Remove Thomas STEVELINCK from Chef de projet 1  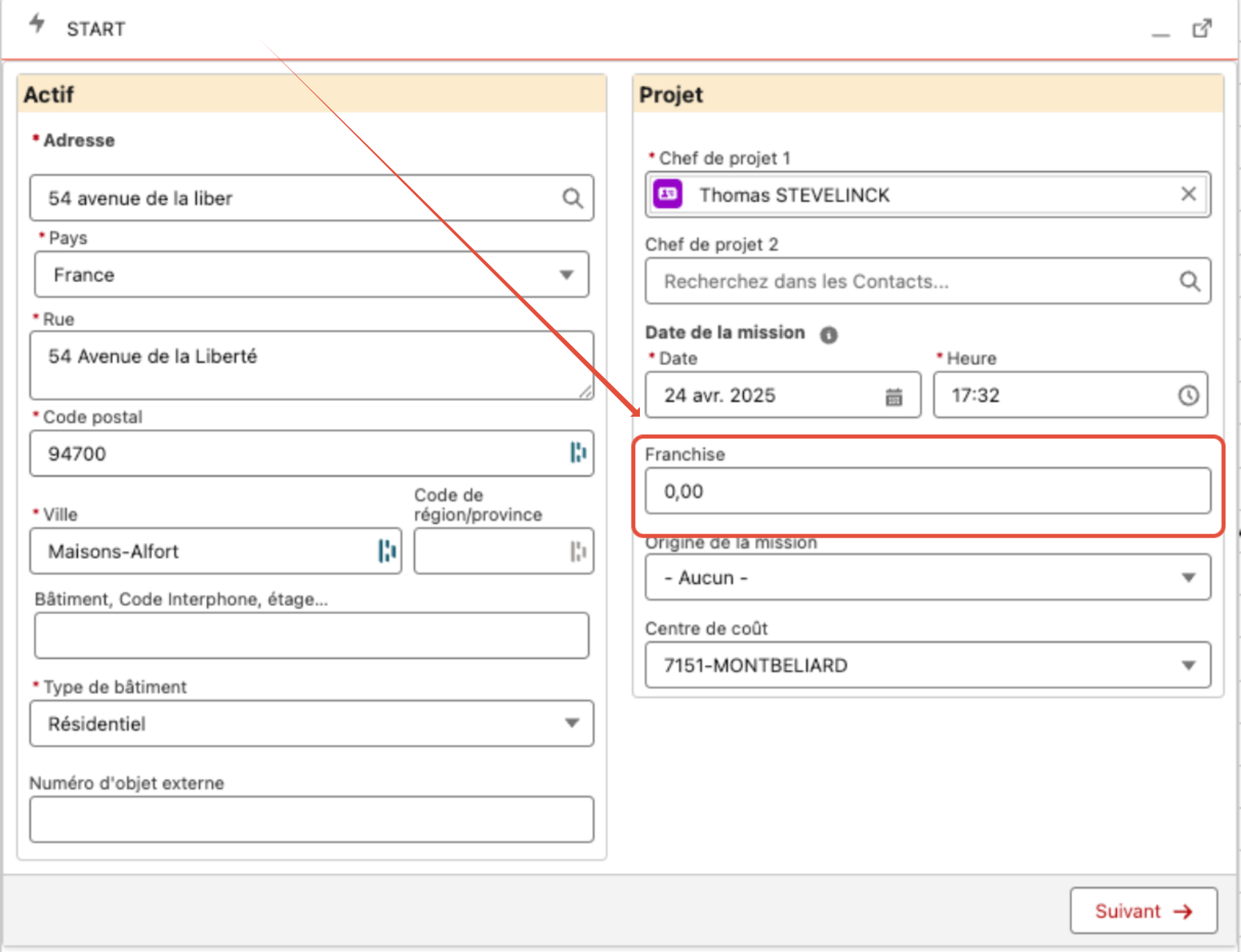point(1188,194)
